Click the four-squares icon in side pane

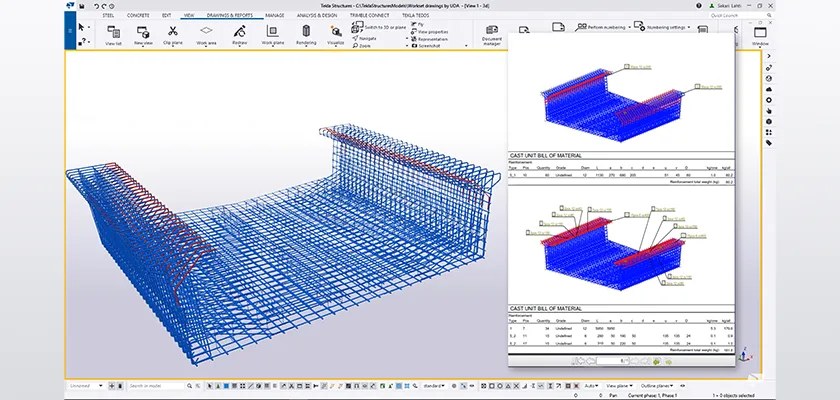[769, 132]
